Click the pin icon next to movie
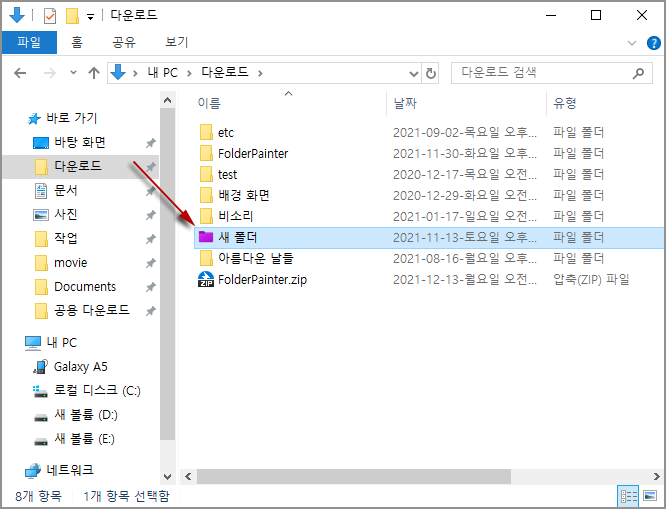Image resolution: width=666 pixels, height=509 pixels. (x=150, y=263)
